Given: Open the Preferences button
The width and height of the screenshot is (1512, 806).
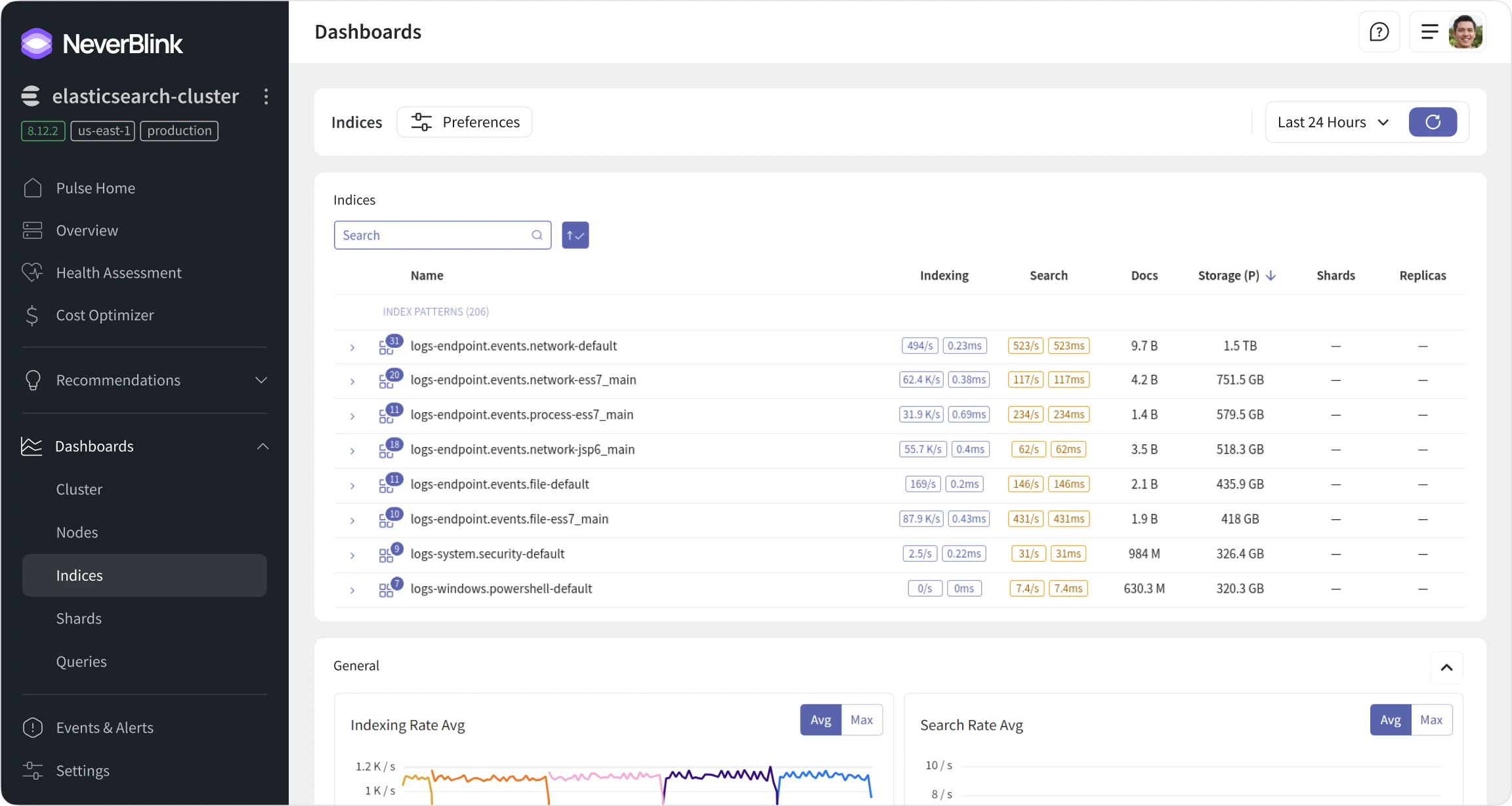Looking at the screenshot, I should click(465, 122).
